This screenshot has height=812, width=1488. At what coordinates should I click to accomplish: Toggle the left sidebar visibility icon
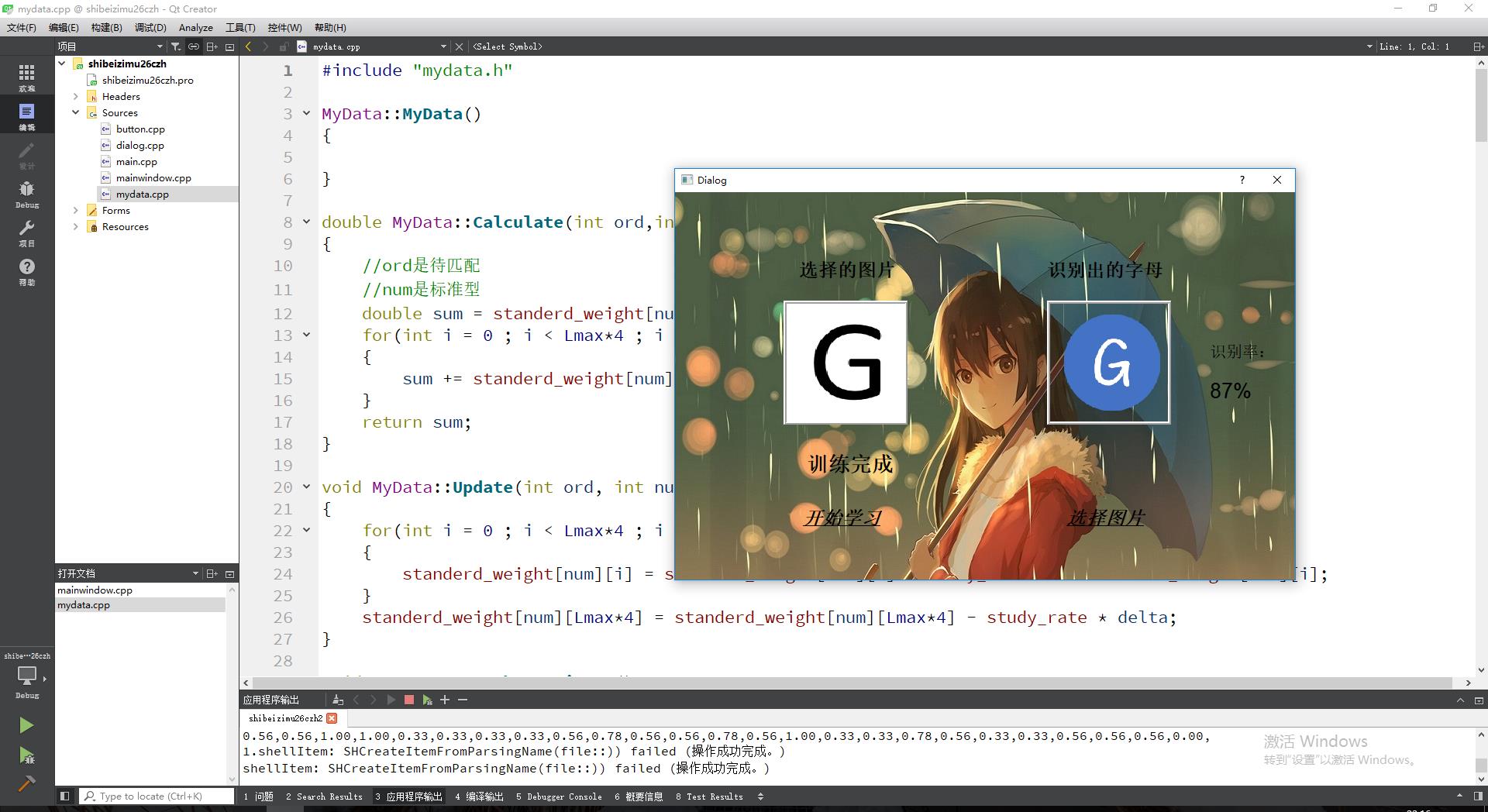[64, 796]
